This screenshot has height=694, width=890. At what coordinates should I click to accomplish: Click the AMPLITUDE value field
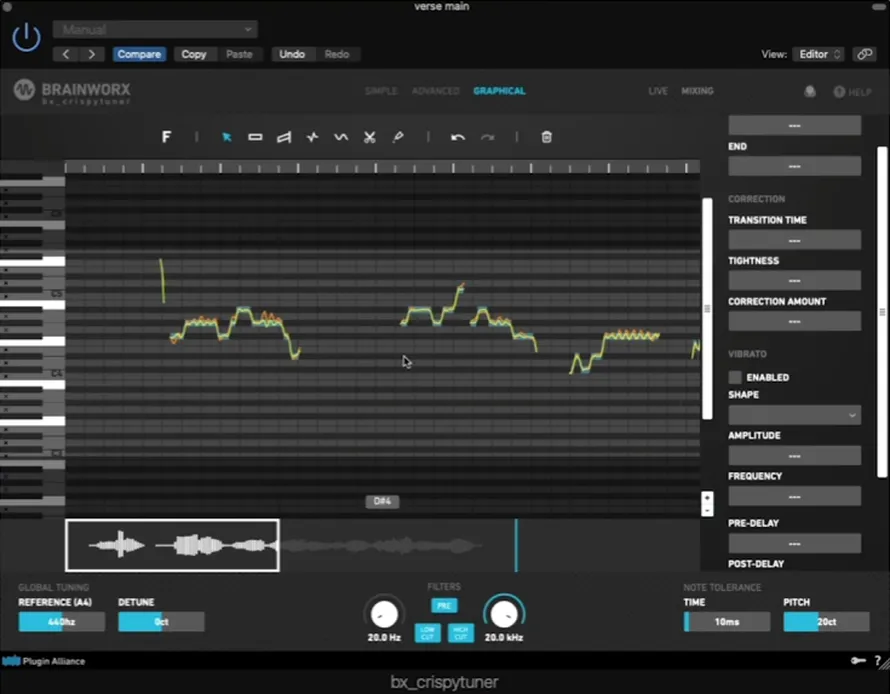coord(794,456)
